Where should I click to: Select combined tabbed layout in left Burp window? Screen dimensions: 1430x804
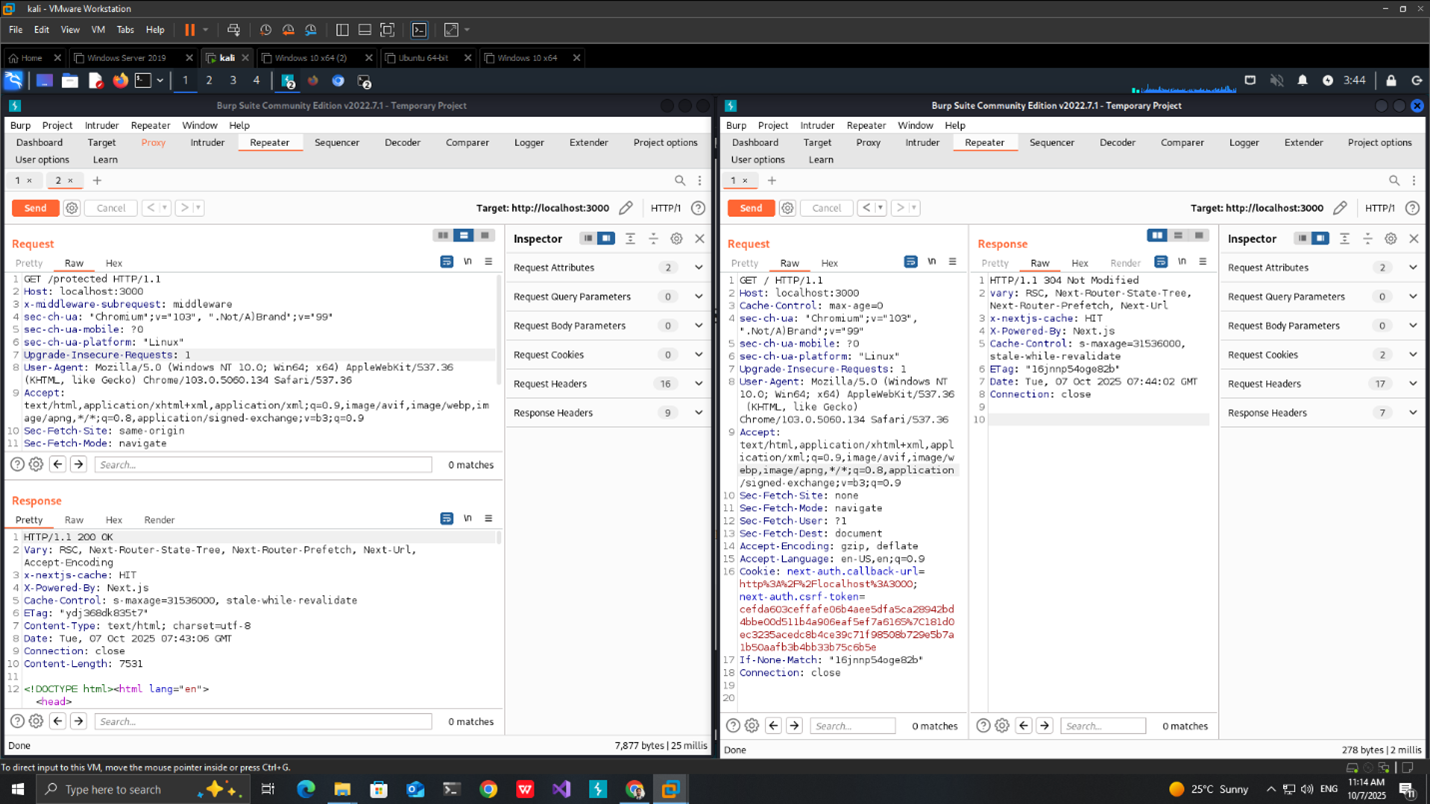[485, 236]
